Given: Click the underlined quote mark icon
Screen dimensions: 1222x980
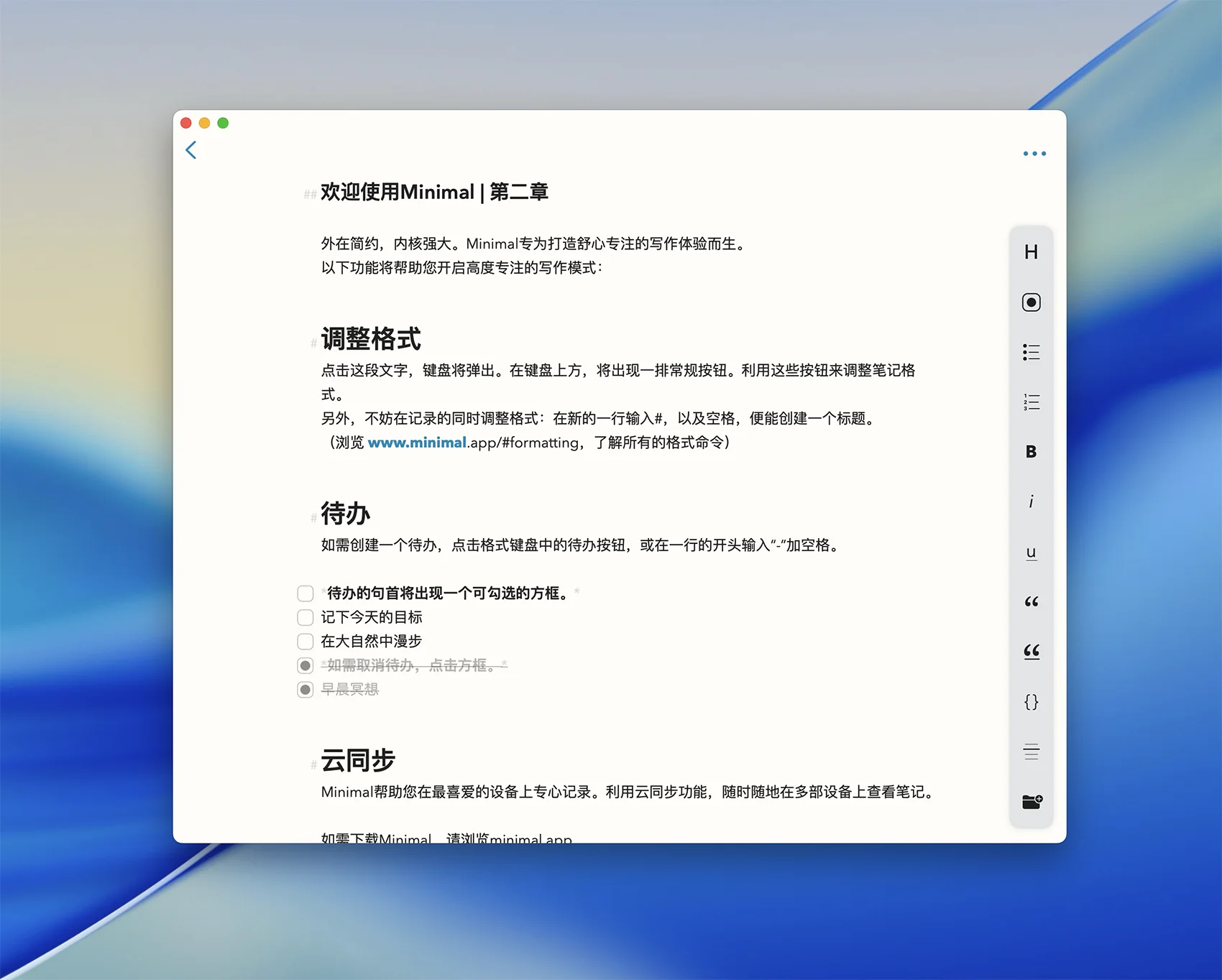Looking at the screenshot, I should (1031, 652).
